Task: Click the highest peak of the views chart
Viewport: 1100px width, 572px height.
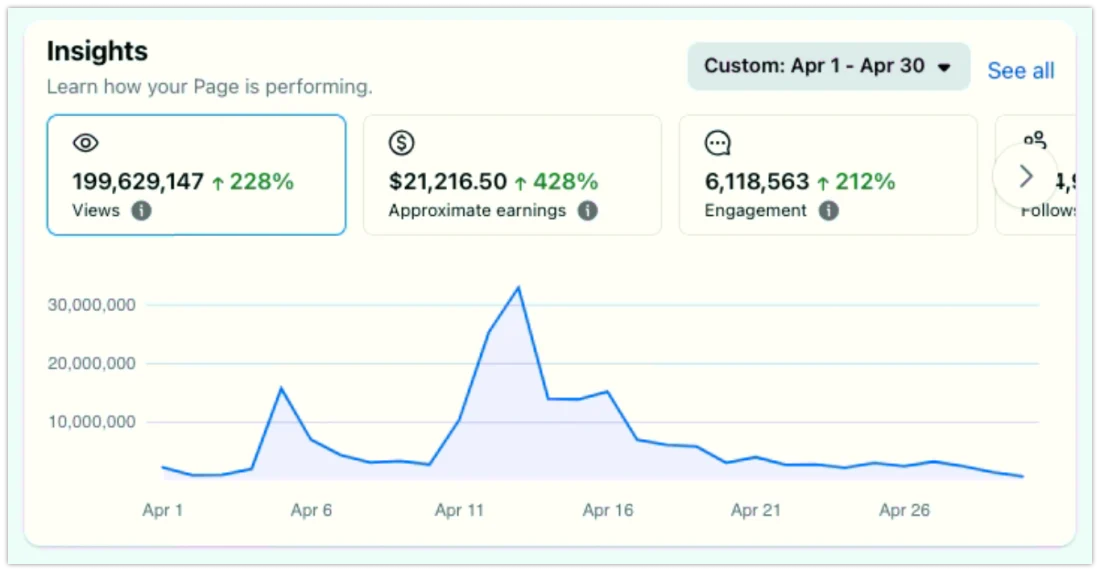Action: coord(518,287)
